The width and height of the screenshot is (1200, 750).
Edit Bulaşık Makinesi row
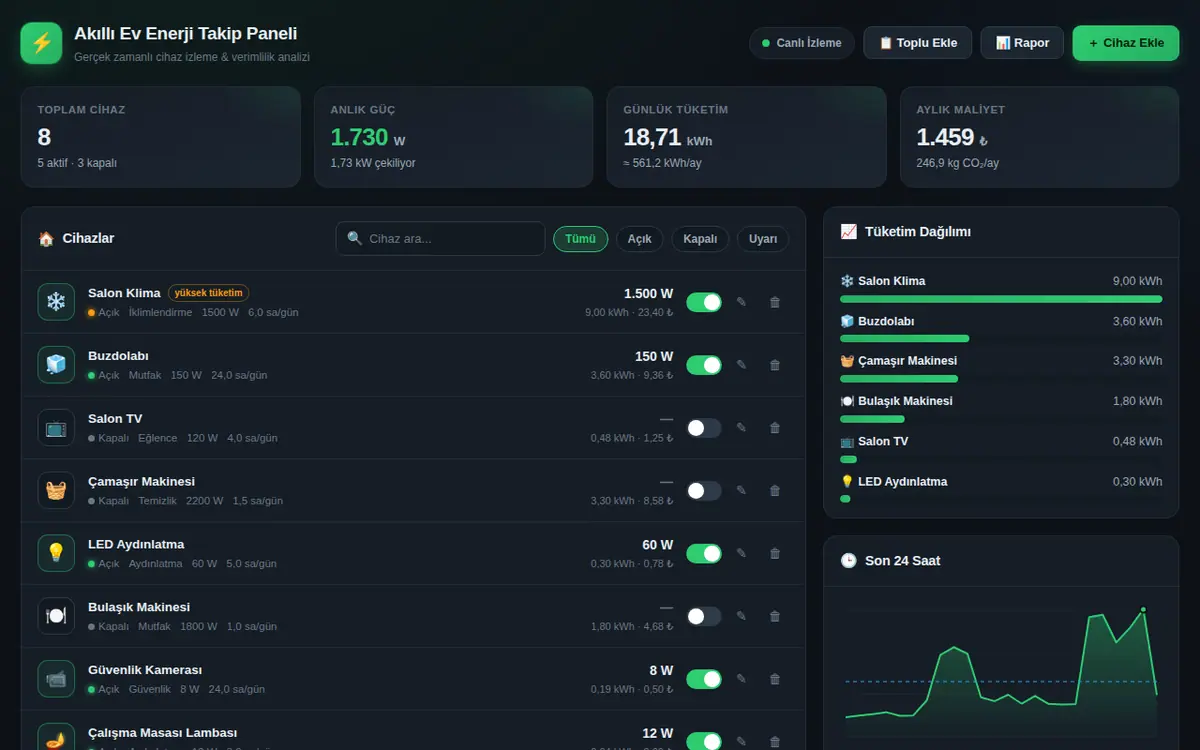coord(741,616)
